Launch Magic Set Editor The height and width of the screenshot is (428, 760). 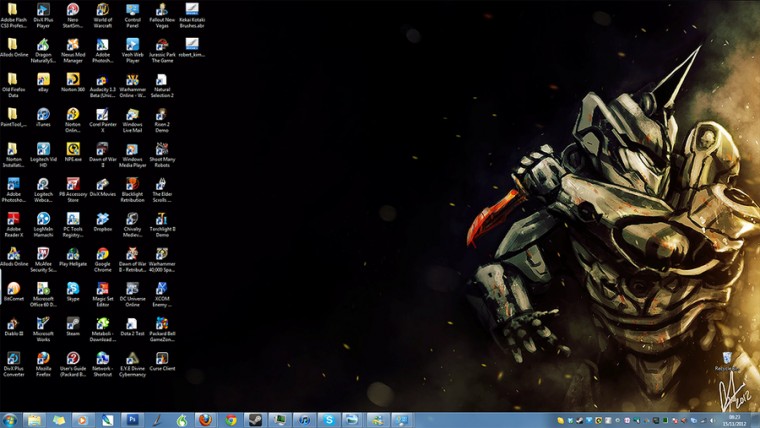103,295
